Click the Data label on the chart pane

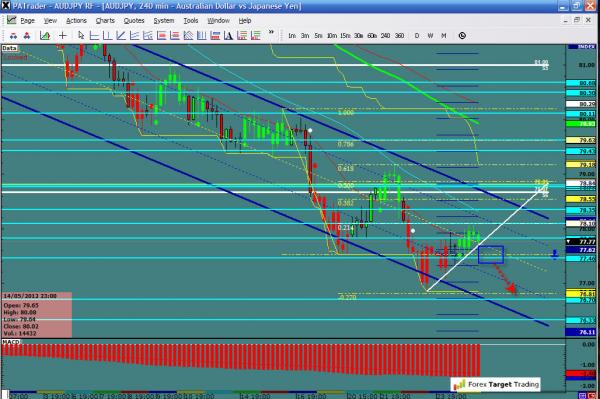9,48
